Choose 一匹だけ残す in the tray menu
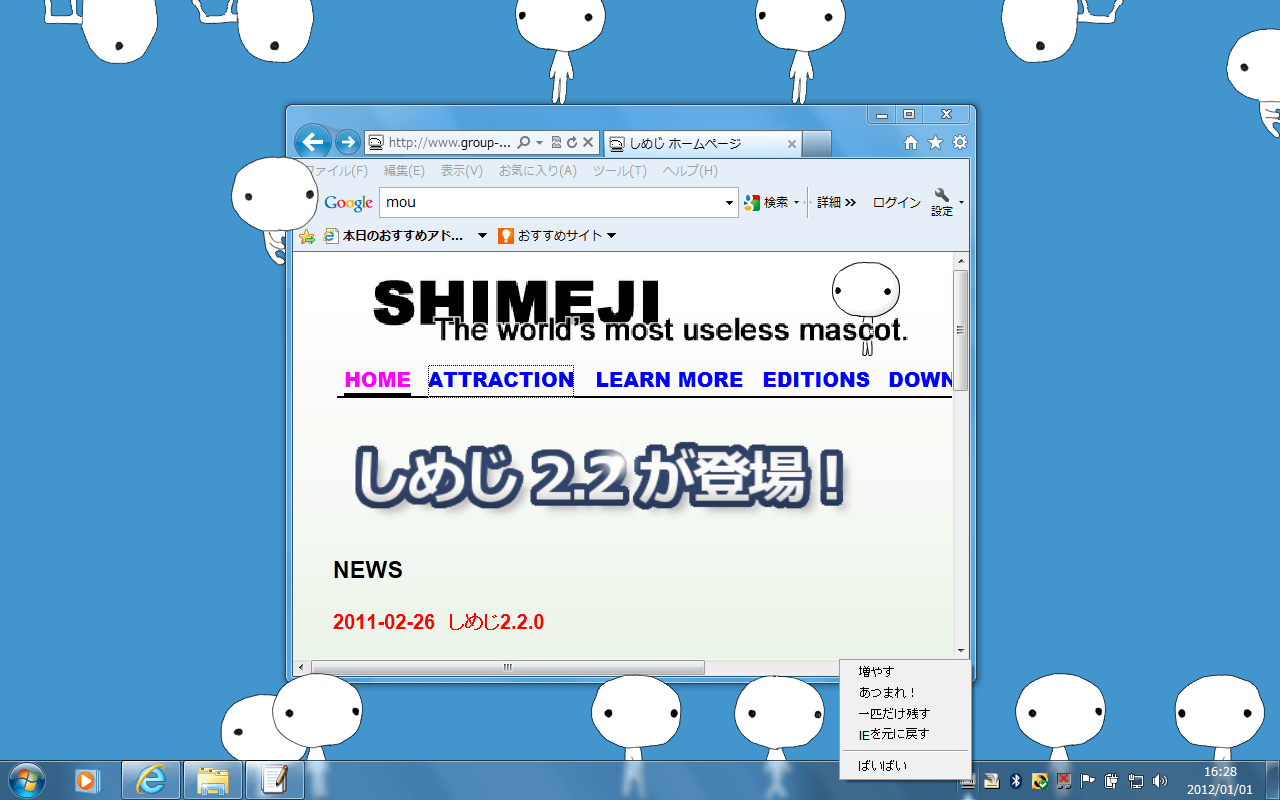 pyautogui.click(x=905, y=714)
